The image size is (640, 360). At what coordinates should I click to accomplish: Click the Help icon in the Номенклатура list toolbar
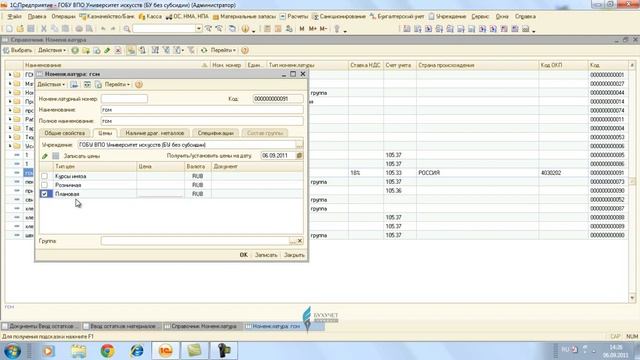tap(245, 51)
